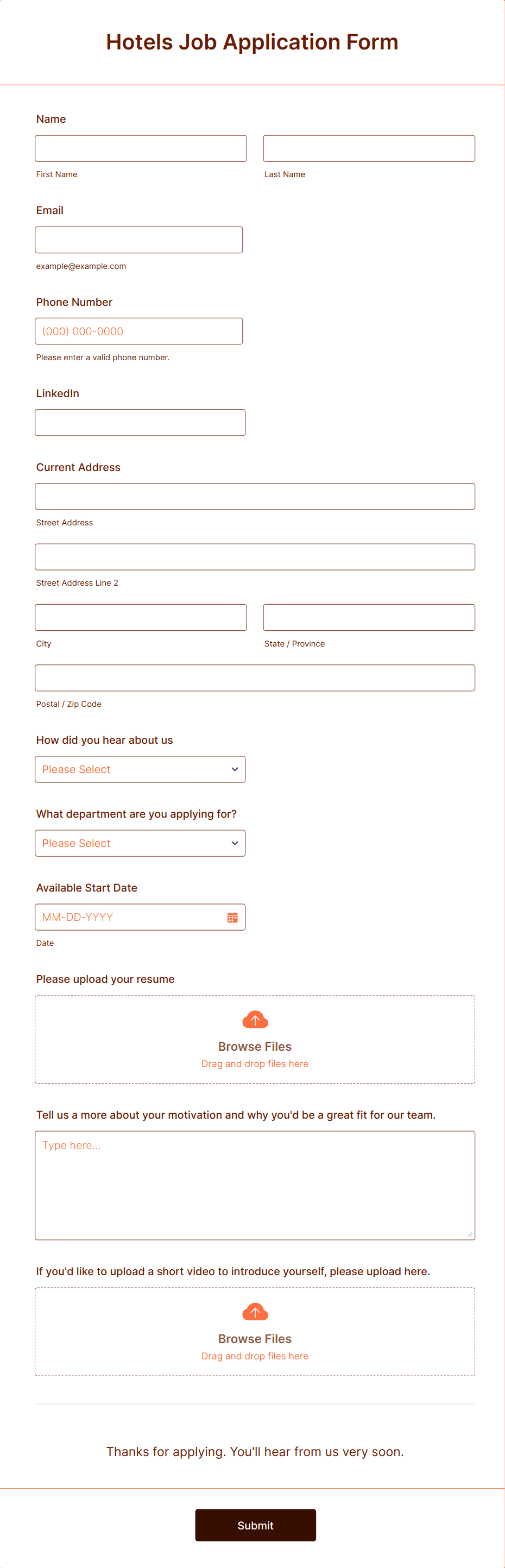Open the calendar picker for Available Start Date
The height and width of the screenshot is (1568, 505).
(x=232, y=917)
